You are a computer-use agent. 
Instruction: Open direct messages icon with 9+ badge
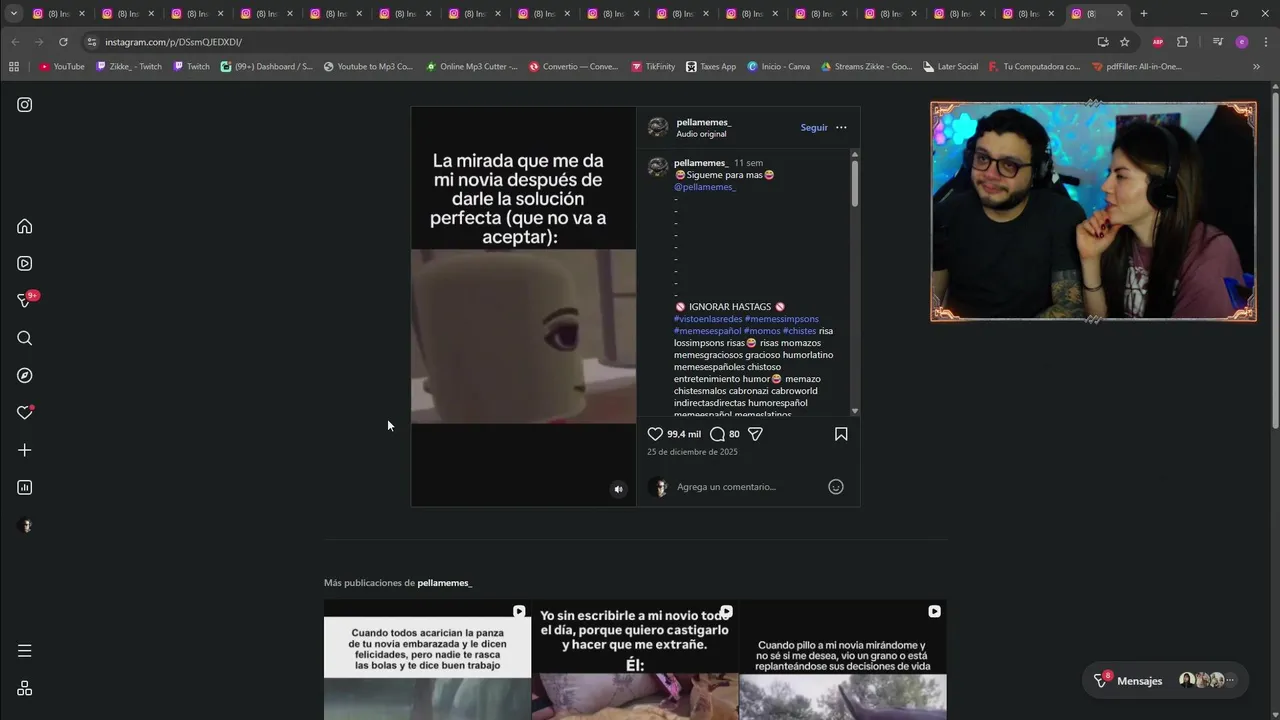pyautogui.click(x=25, y=300)
